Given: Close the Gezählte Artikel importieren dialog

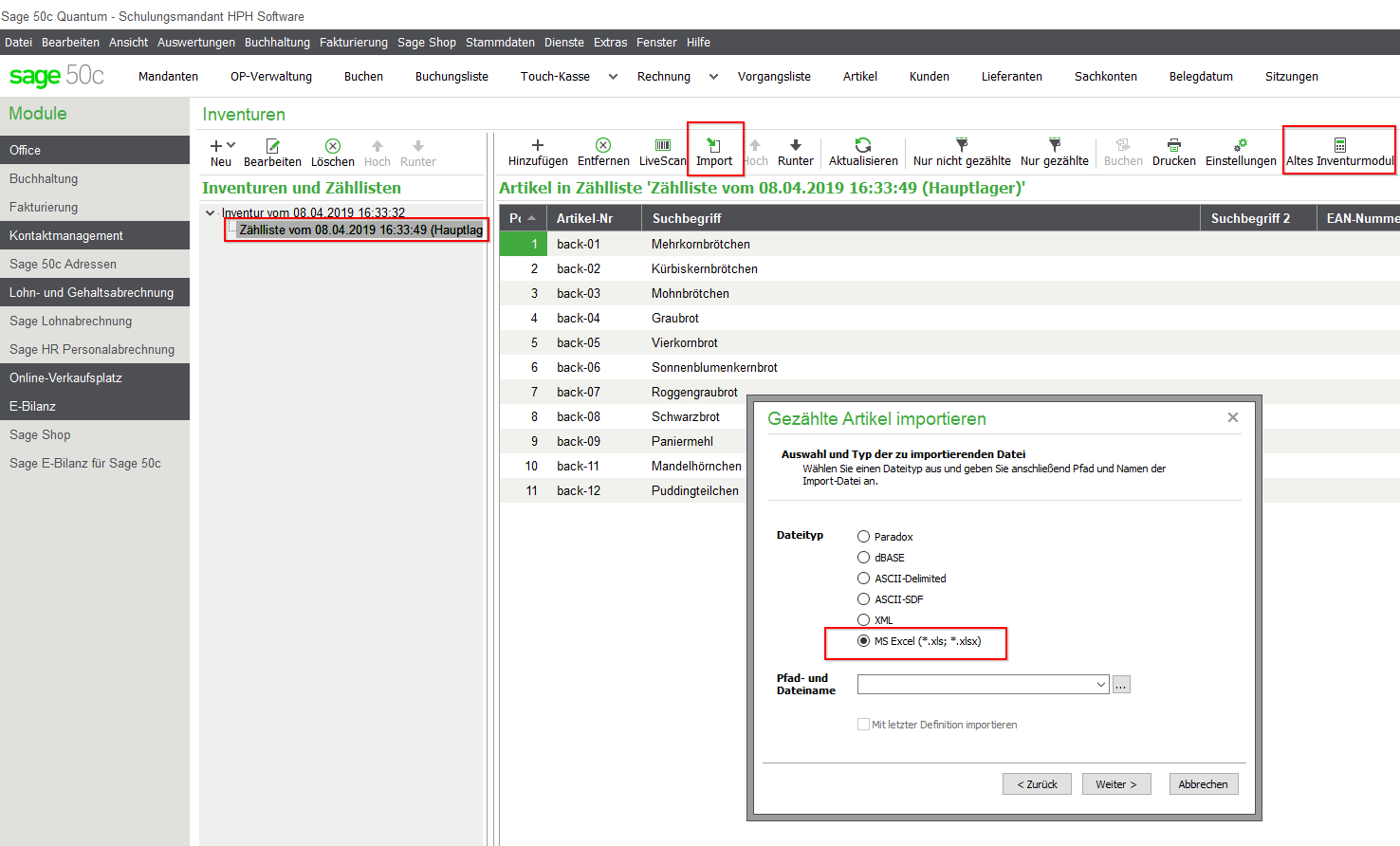Looking at the screenshot, I should [1233, 417].
